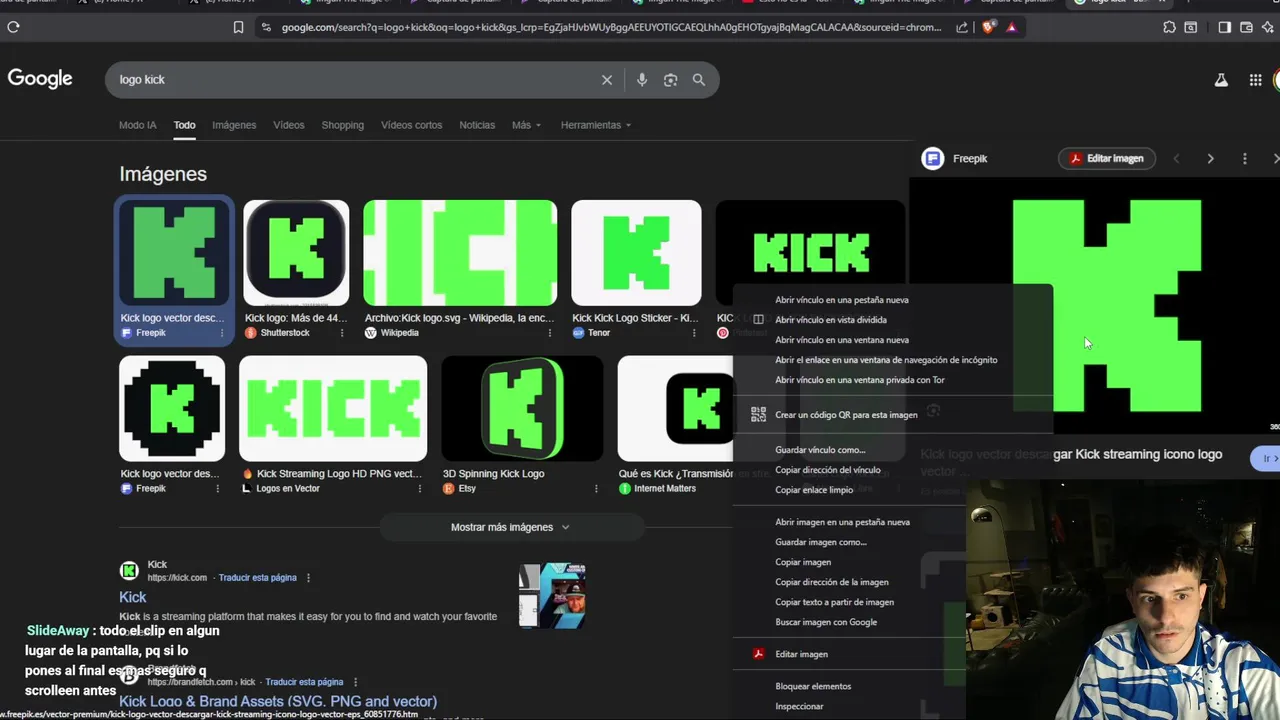Open the Brave Wallet icon

coord(1246,27)
